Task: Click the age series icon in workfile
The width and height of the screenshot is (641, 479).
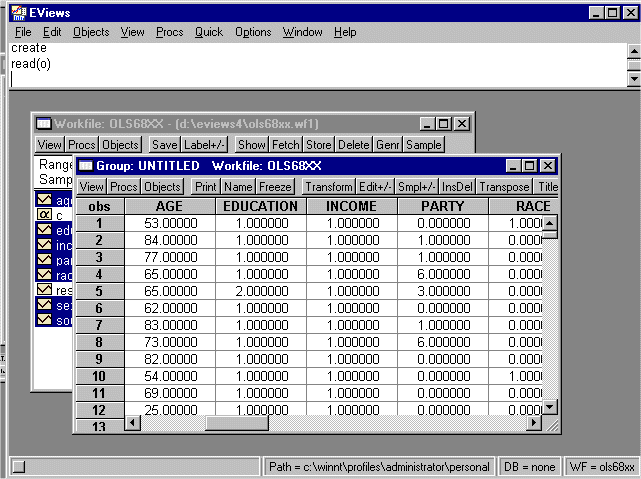Action: tap(44, 201)
